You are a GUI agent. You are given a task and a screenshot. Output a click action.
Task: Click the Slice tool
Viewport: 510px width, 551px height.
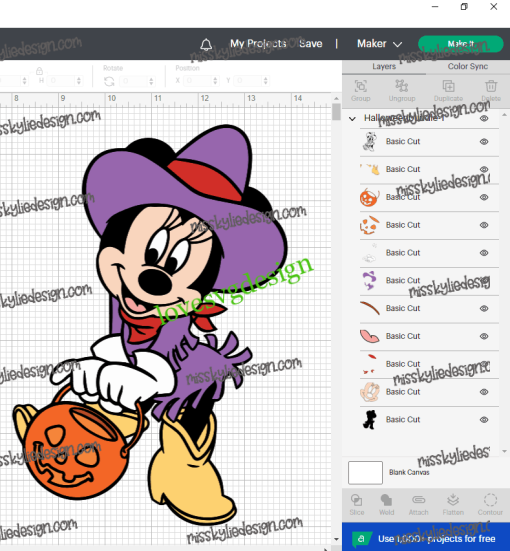(x=356, y=500)
